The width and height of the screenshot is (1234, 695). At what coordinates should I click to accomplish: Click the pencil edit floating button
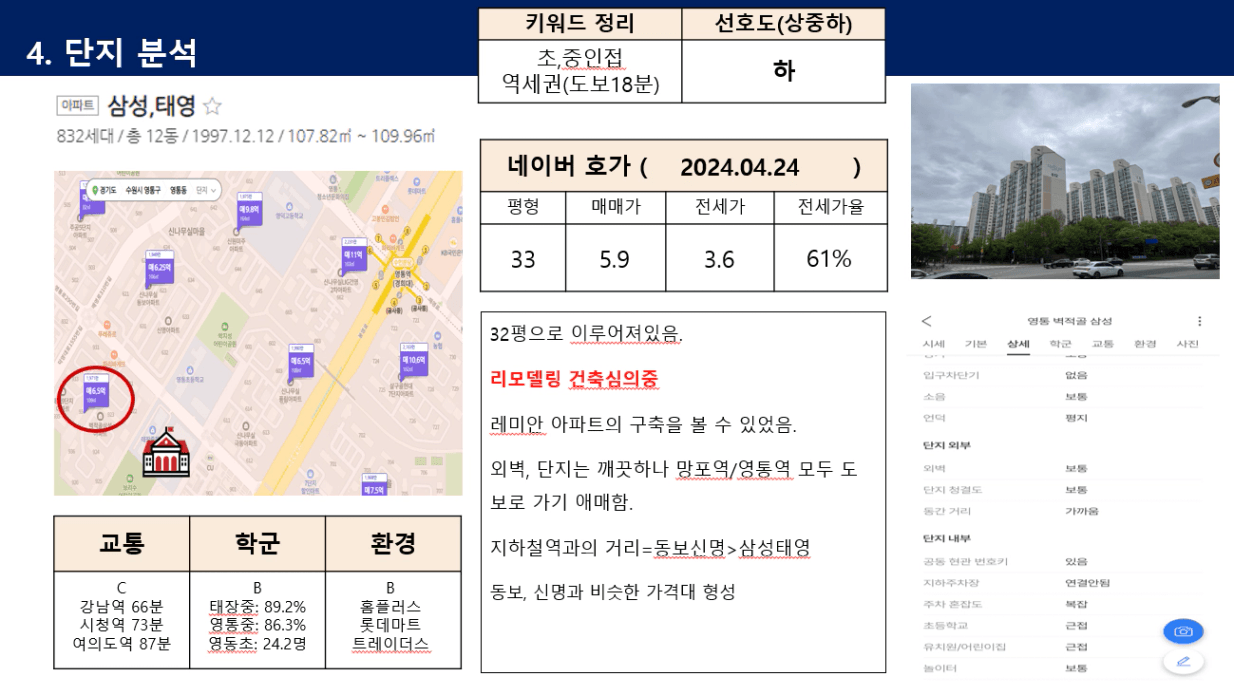click(x=1183, y=661)
